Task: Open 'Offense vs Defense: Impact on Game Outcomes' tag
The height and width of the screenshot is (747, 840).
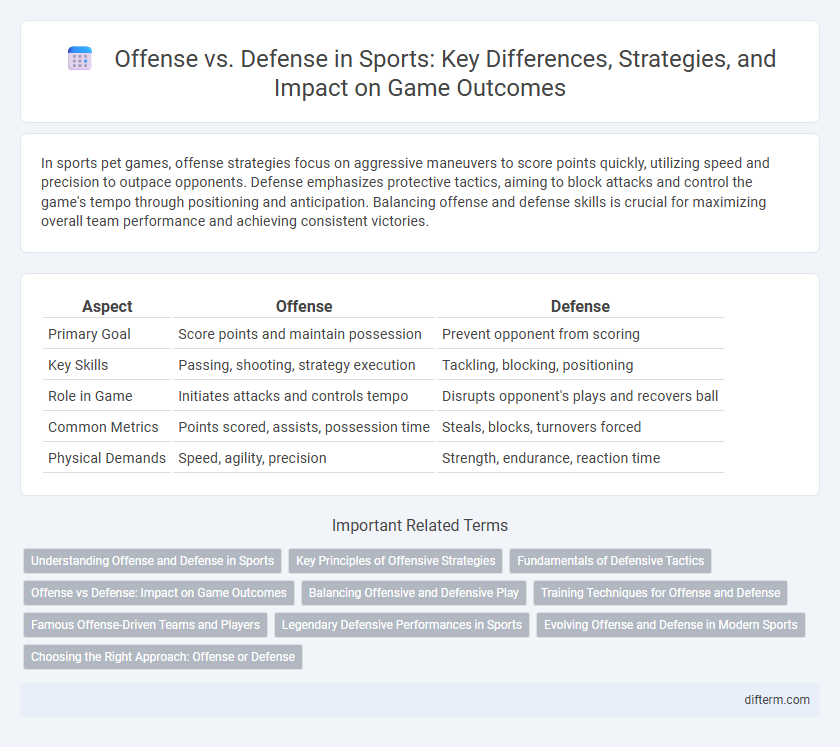Action: coord(159,593)
